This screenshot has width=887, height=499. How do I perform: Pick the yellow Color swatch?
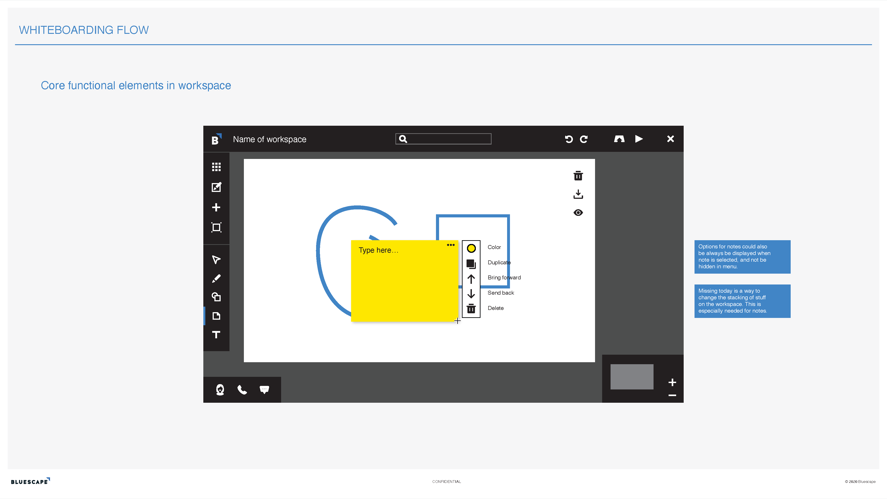click(471, 248)
